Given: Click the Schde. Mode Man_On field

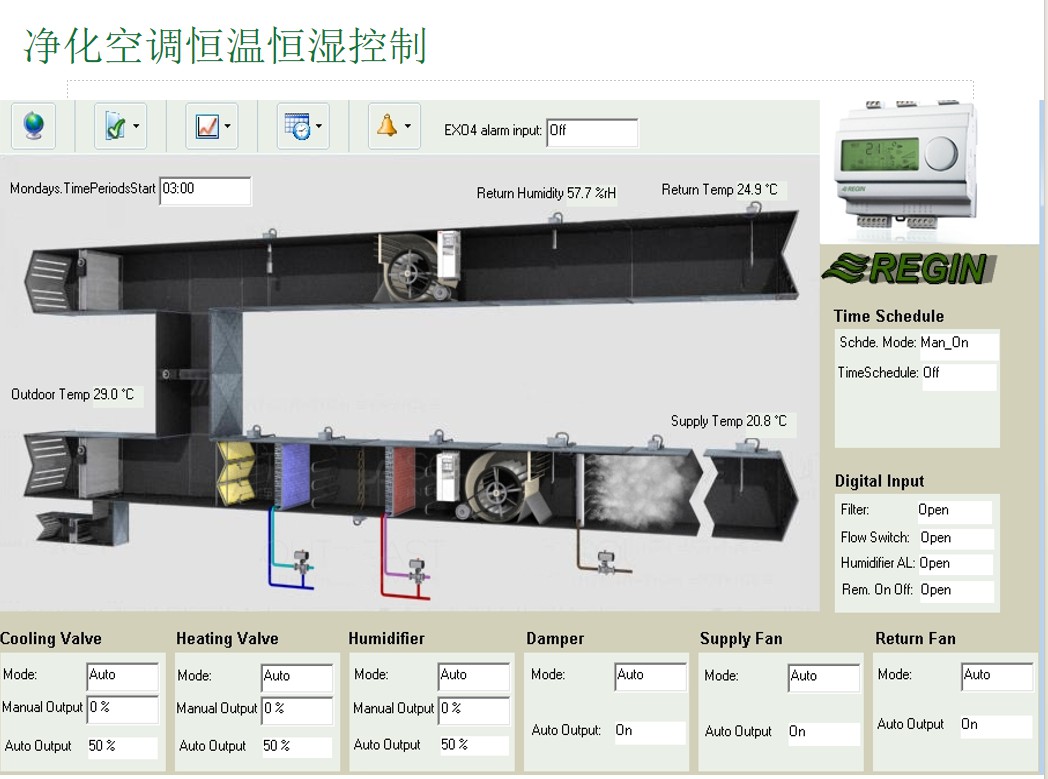Looking at the screenshot, I should click(957, 344).
